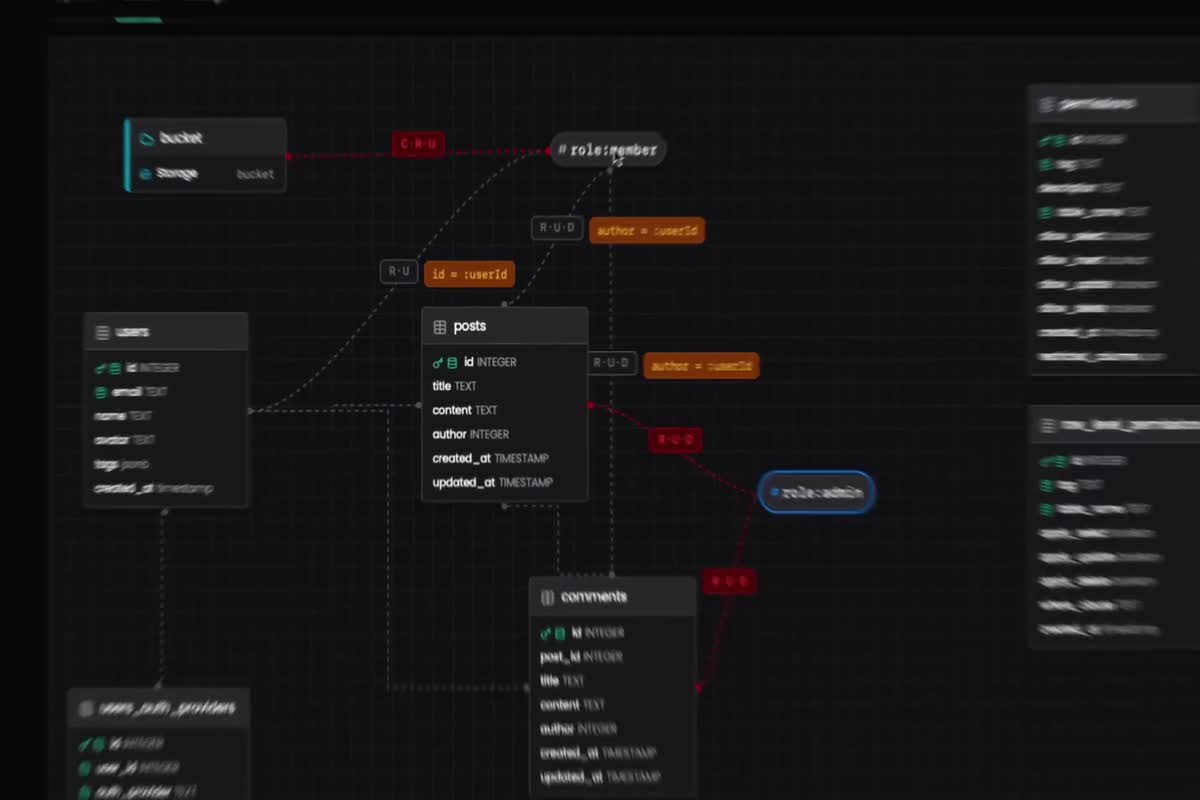Click the posts content TEXT row
Image resolution: width=1200 pixels, height=800 pixels.
(x=505, y=410)
